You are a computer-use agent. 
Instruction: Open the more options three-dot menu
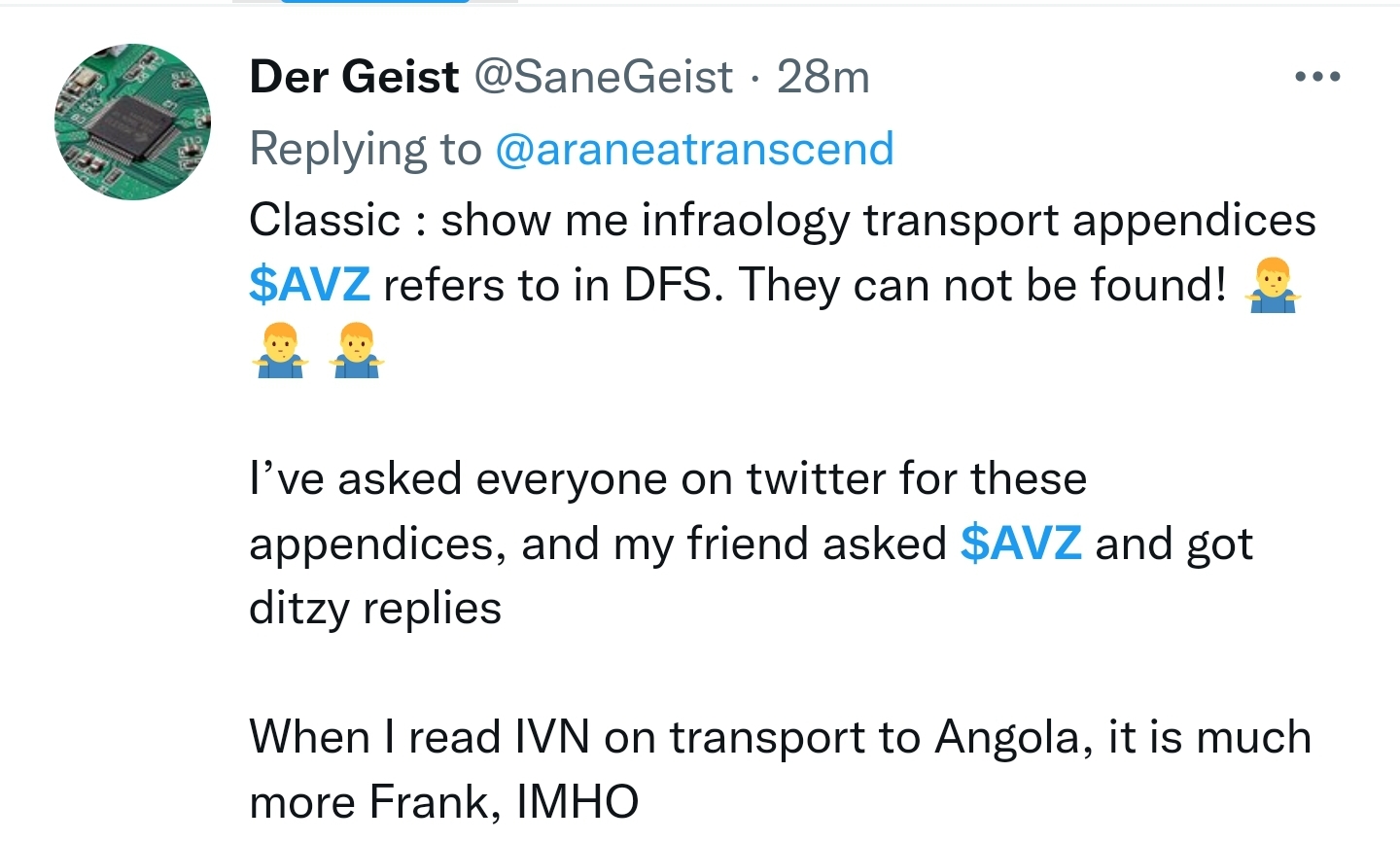click(x=1317, y=77)
